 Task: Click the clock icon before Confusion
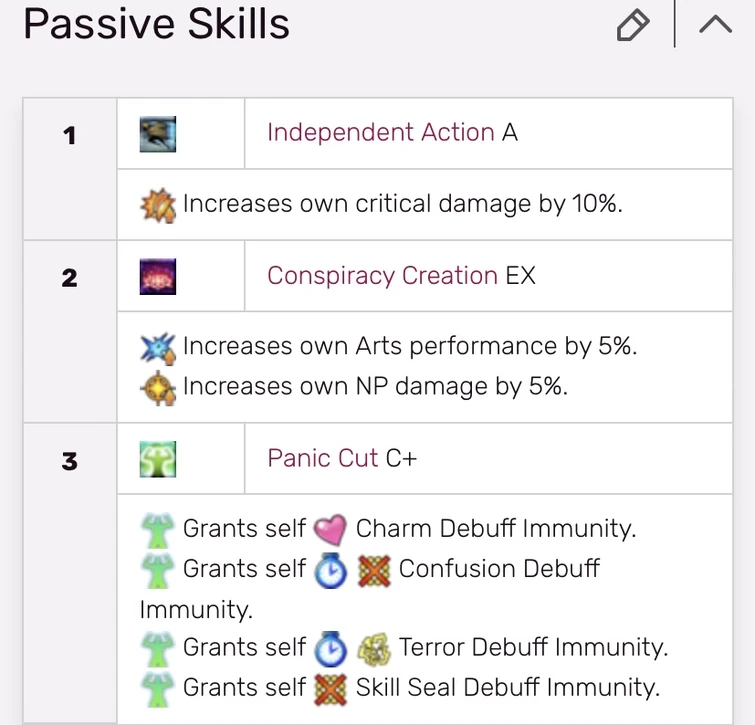[330, 569]
